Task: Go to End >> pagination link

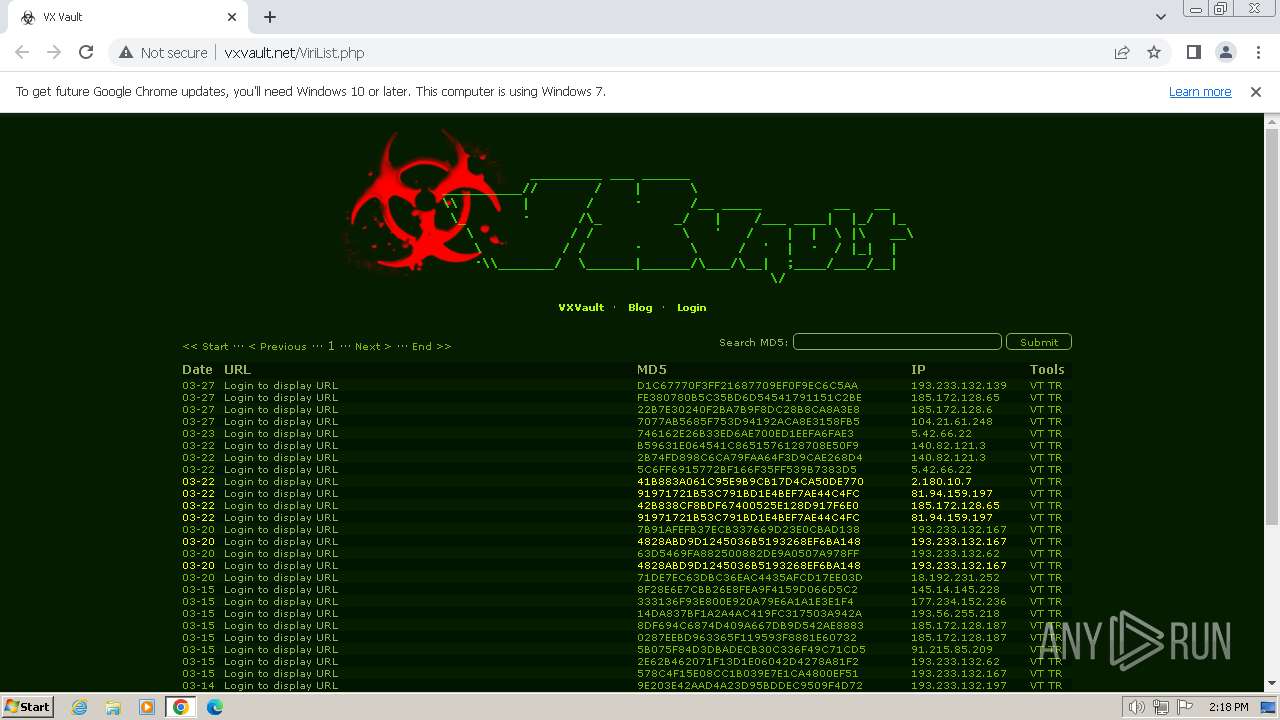Action: point(431,346)
